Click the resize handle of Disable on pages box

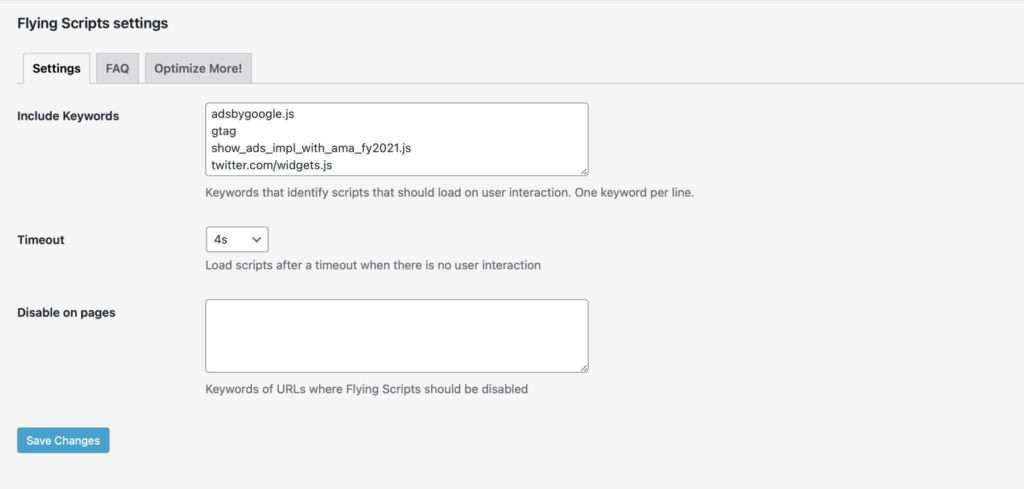click(x=583, y=367)
